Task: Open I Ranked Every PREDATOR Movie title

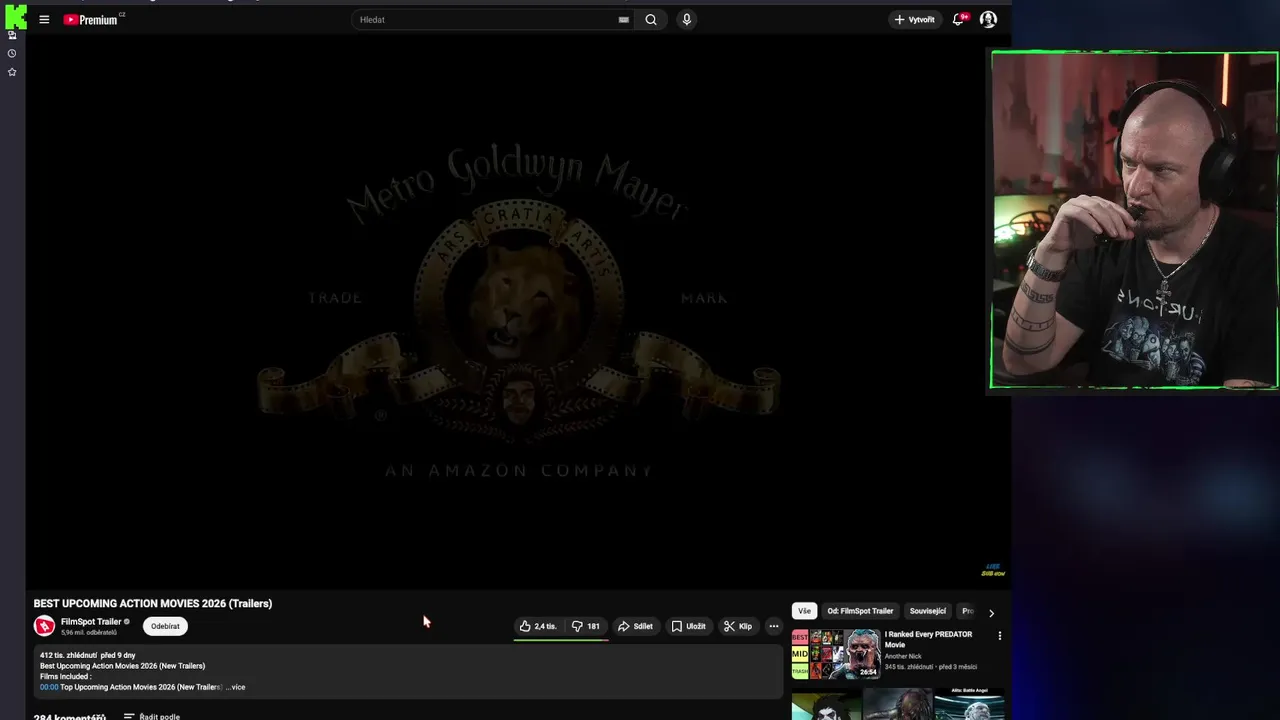Action: (928, 639)
